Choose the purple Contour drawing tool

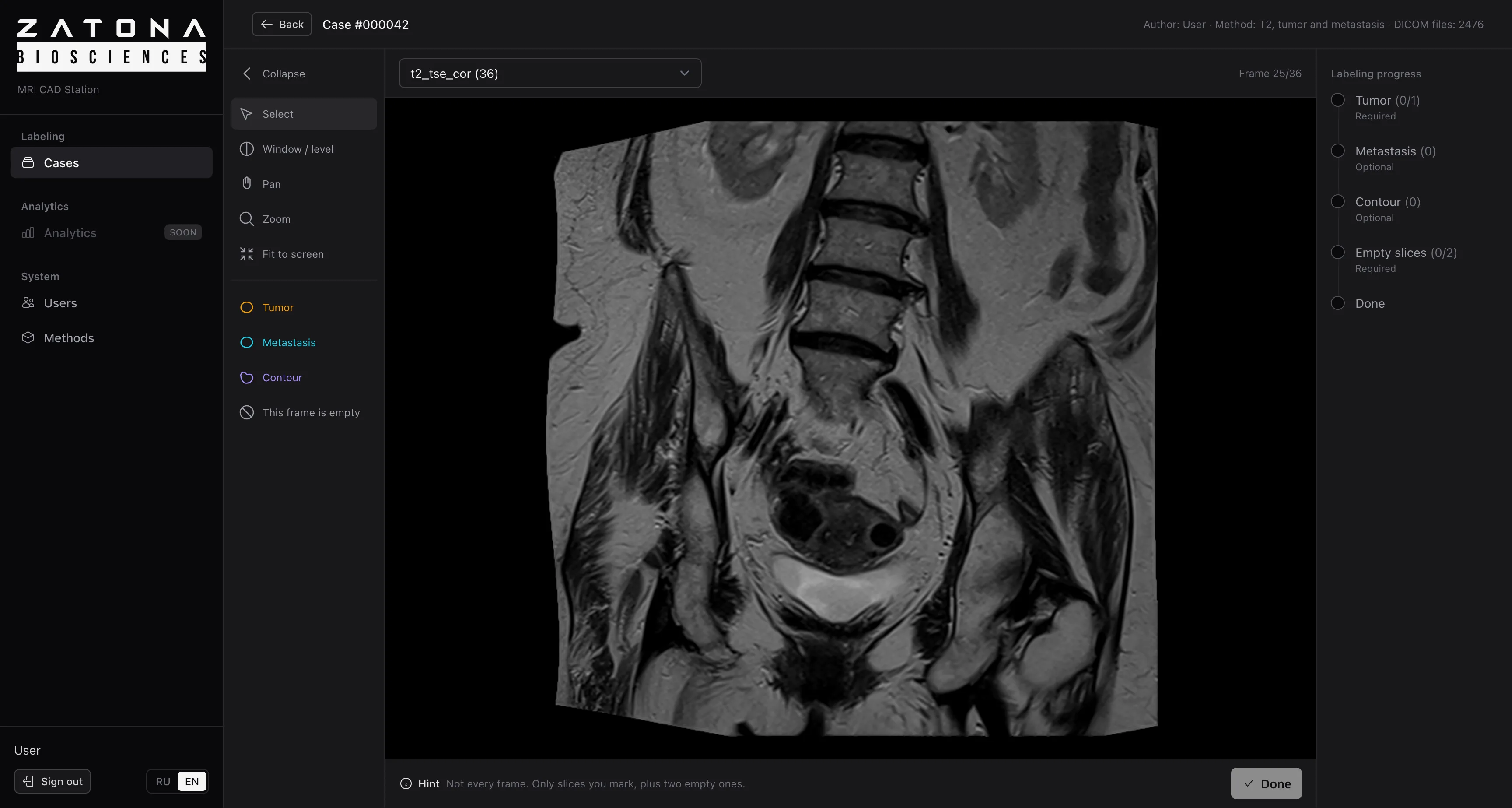pyautogui.click(x=304, y=378)
